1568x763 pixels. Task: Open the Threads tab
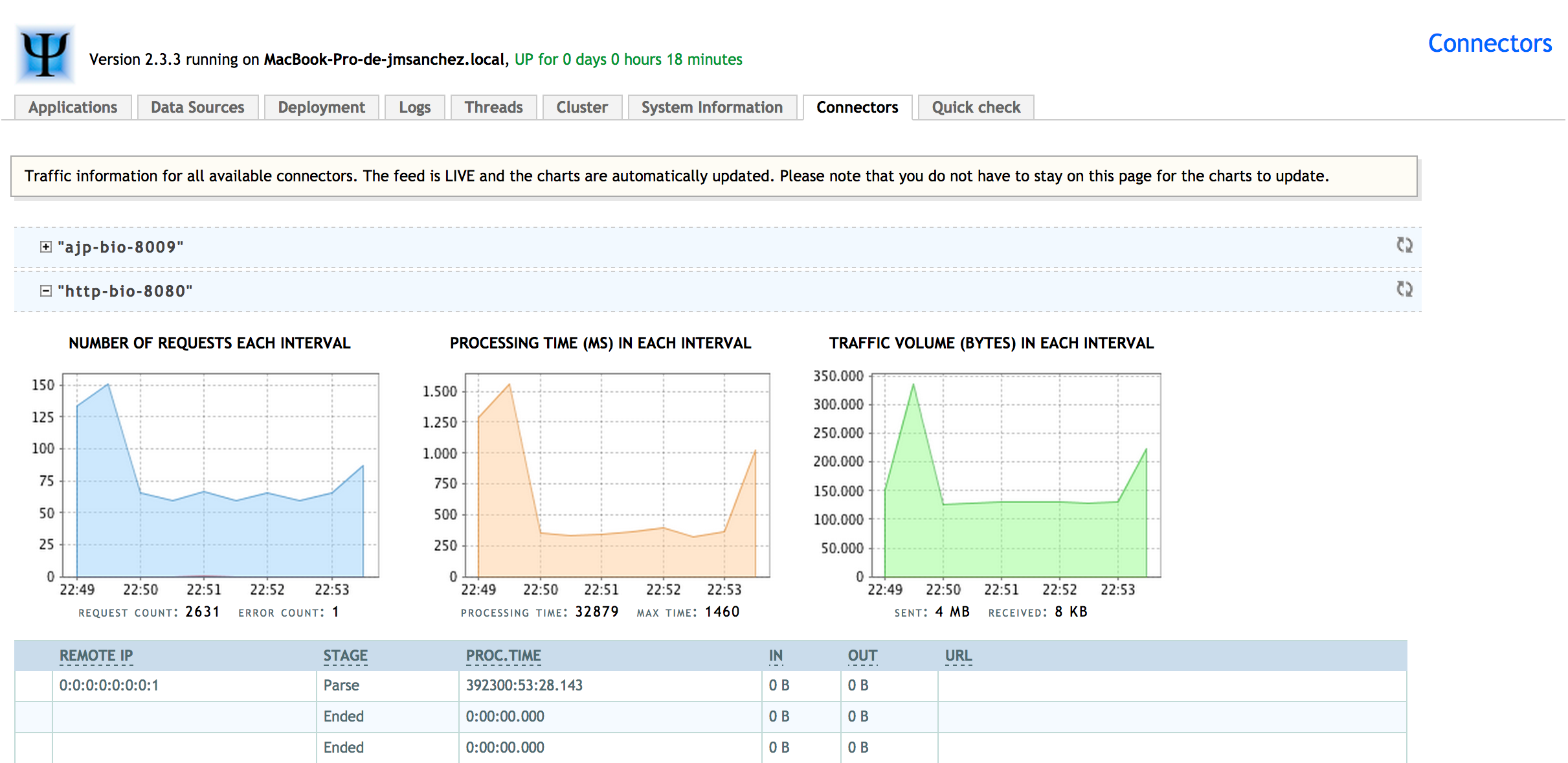click(493, 108)
